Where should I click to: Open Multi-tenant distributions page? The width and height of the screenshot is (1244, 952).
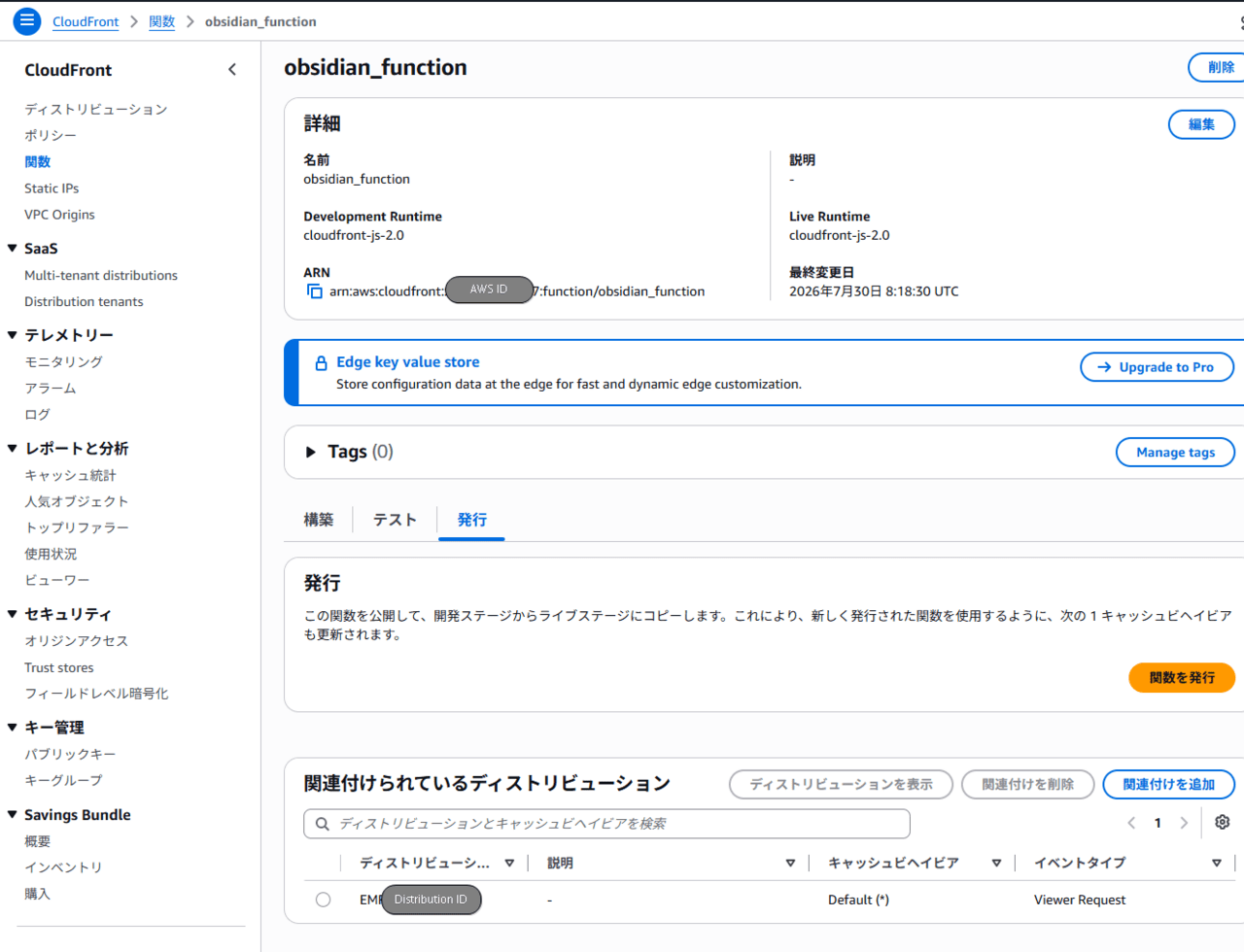click(x=101, y=275)
